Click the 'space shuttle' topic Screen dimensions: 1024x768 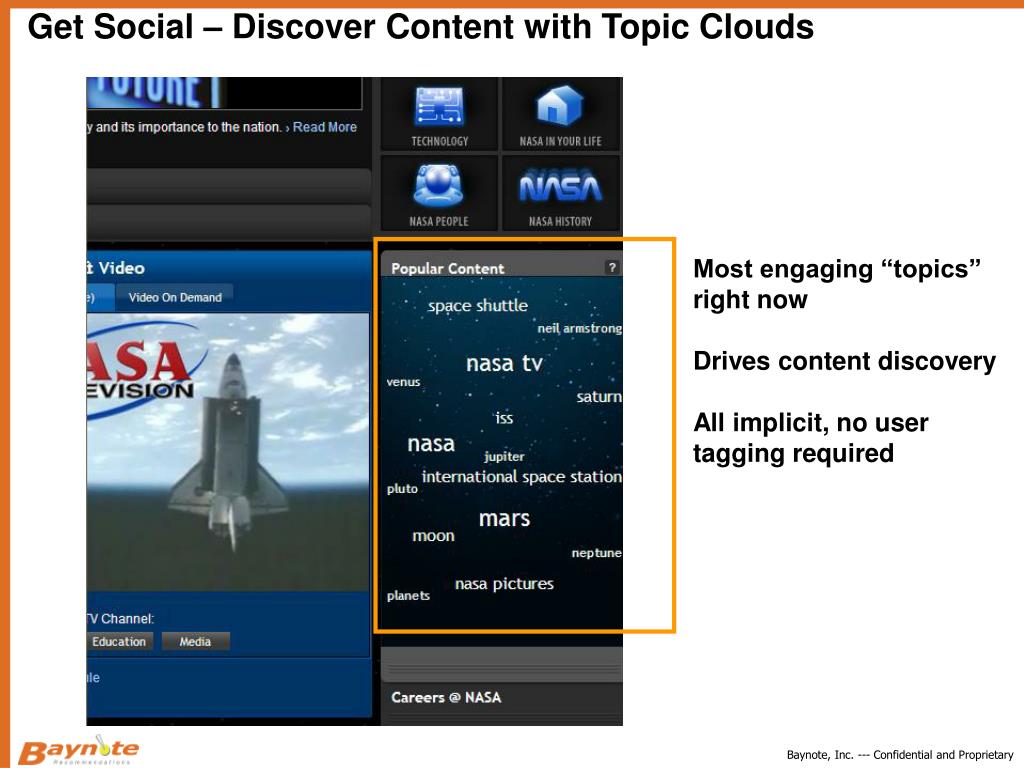pyautogui.click(x=478, y=306)
